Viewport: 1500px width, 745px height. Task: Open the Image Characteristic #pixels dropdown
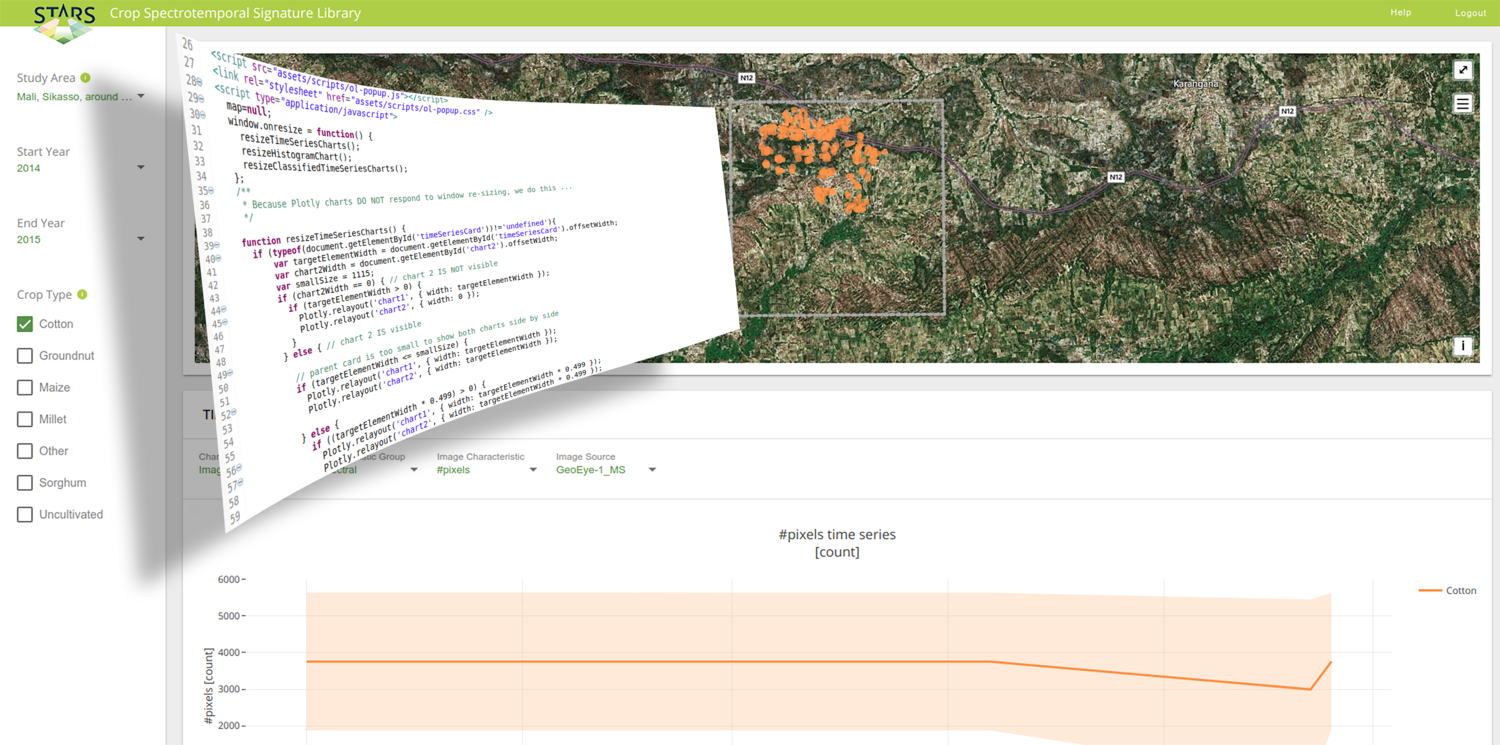533,469
